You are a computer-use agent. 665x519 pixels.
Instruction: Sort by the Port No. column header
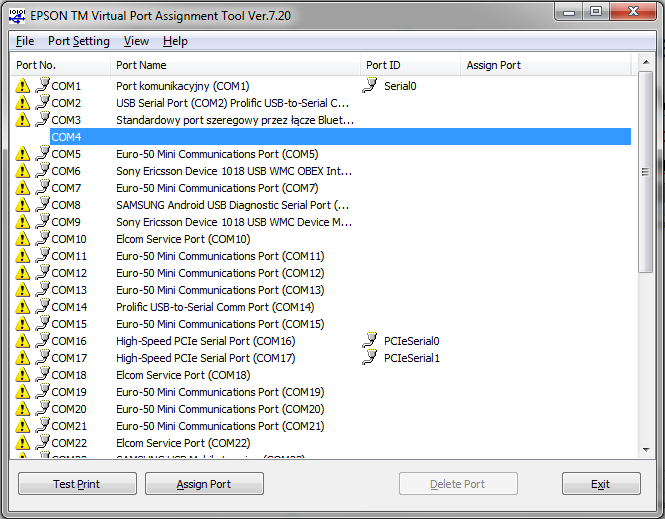[60, 65]
